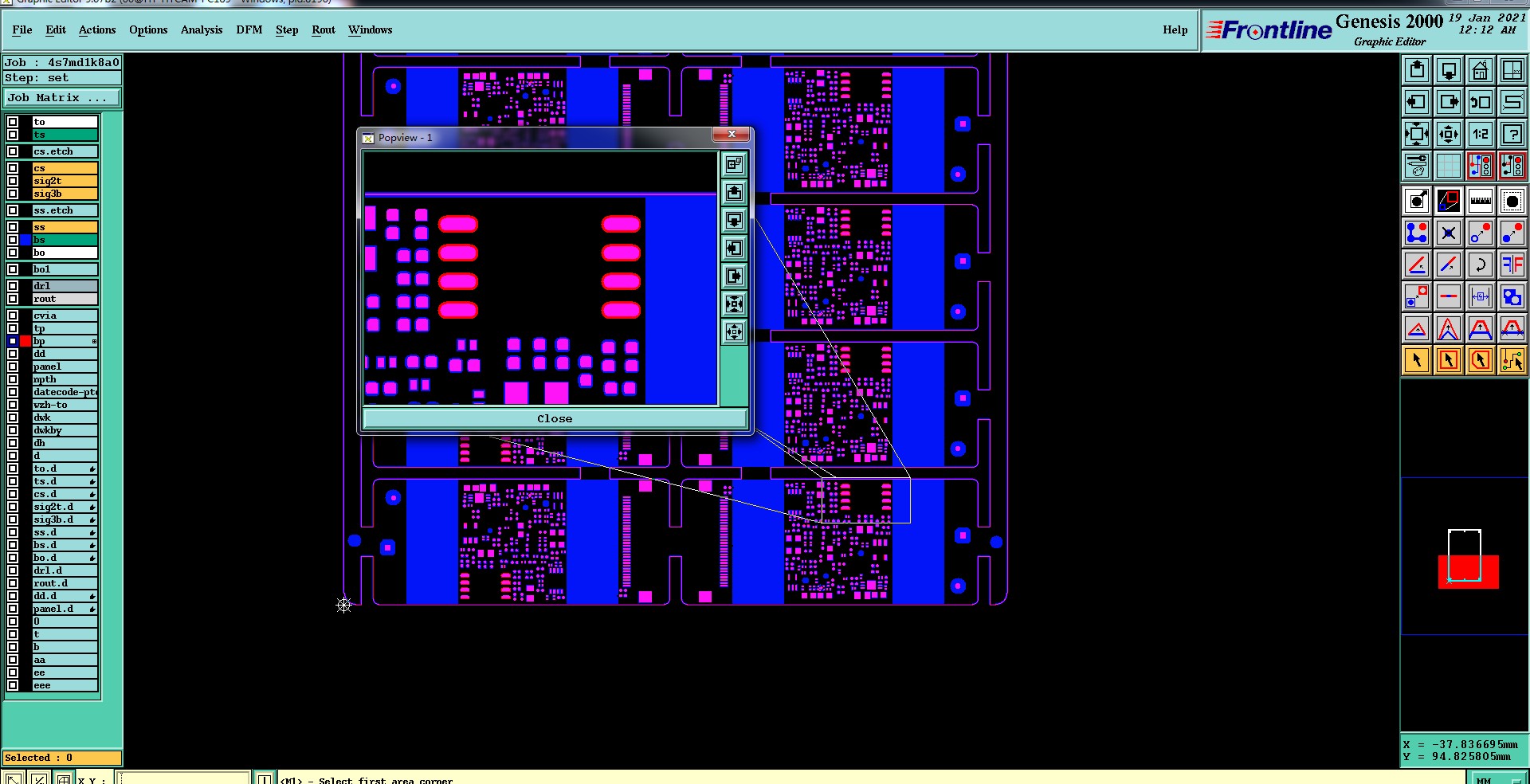The width and height of the screenshot is (1530, 784).
Task: Click the ruler measurement tool
Action: (x=1481, y=201)
